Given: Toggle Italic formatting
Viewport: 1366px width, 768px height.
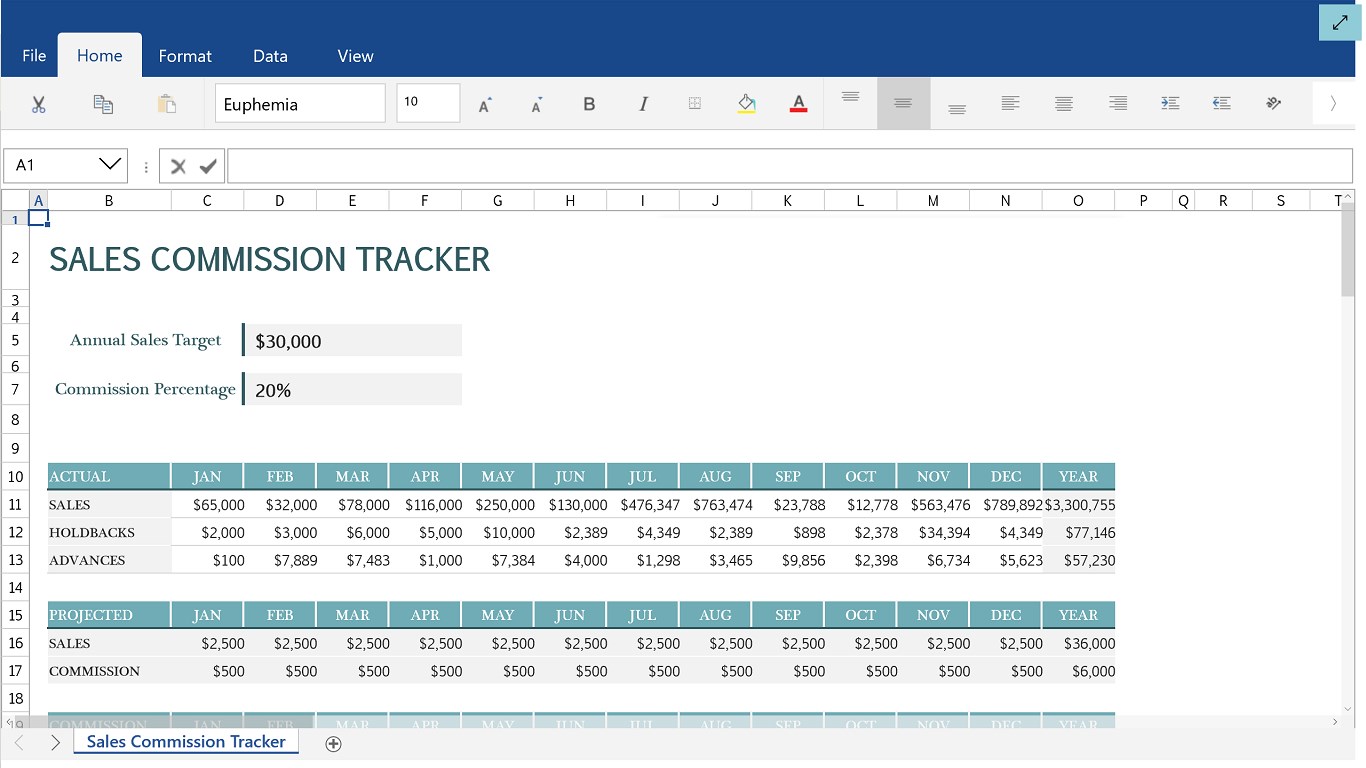Looking at the screenshot, I should [x=643, y=104].
